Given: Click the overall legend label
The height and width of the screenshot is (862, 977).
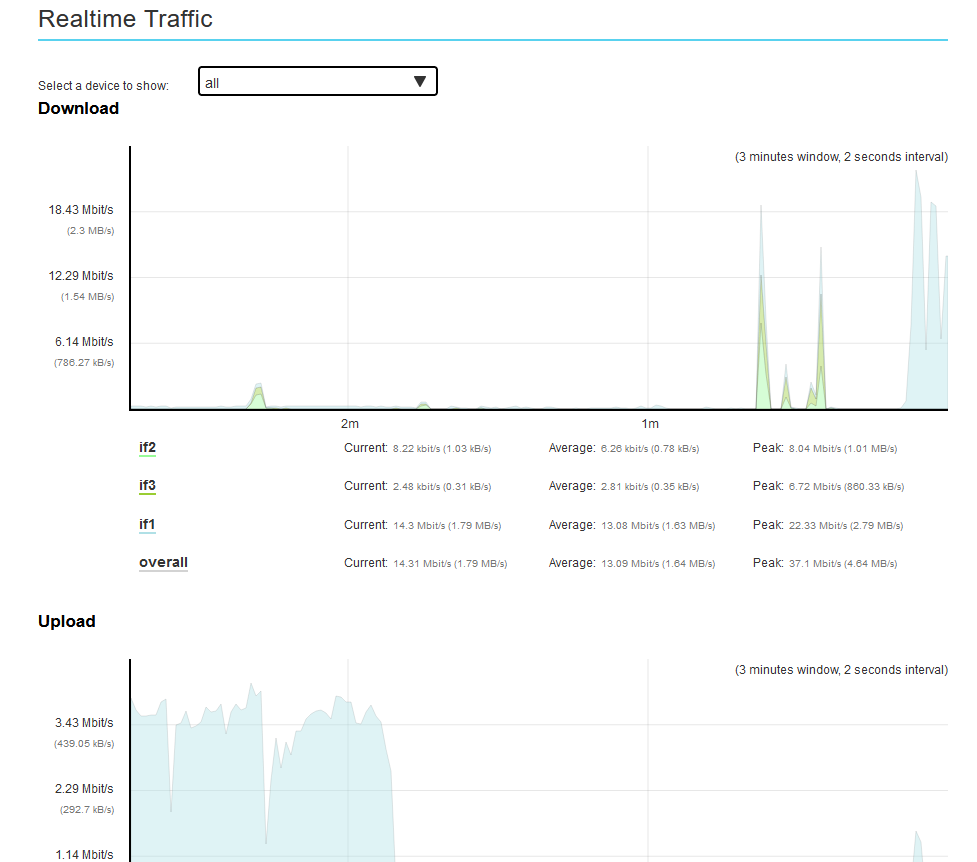Looking at the screenshot, I should pos(163,562).
